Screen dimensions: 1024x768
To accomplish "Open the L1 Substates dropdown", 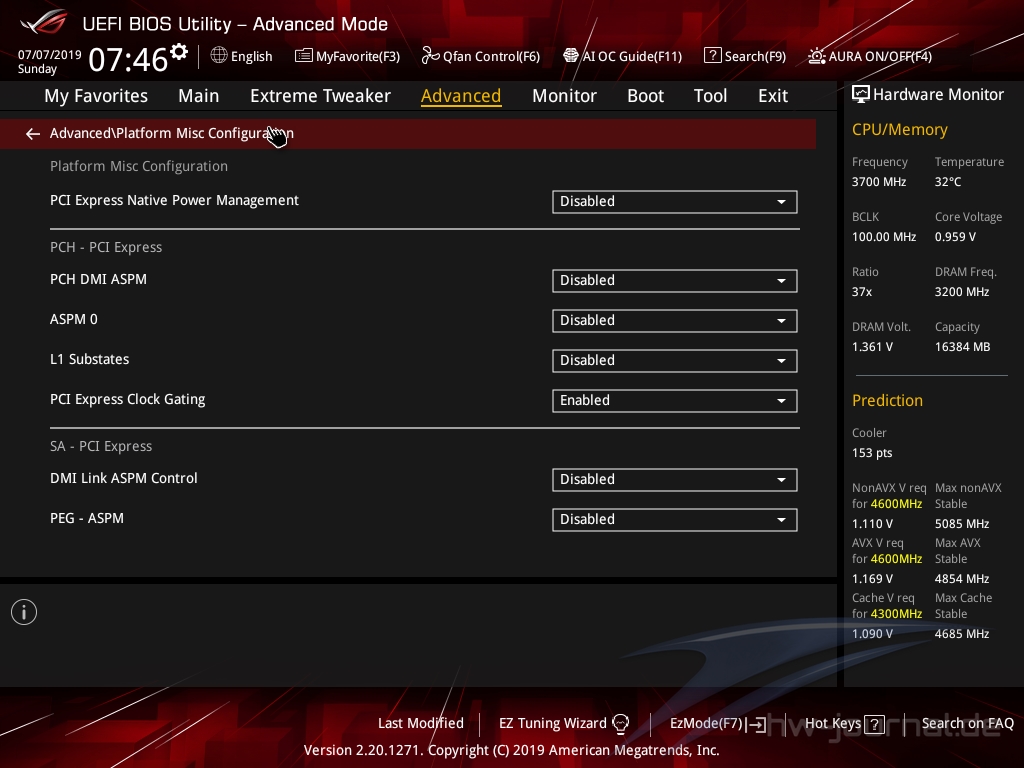I will (675, 360).
